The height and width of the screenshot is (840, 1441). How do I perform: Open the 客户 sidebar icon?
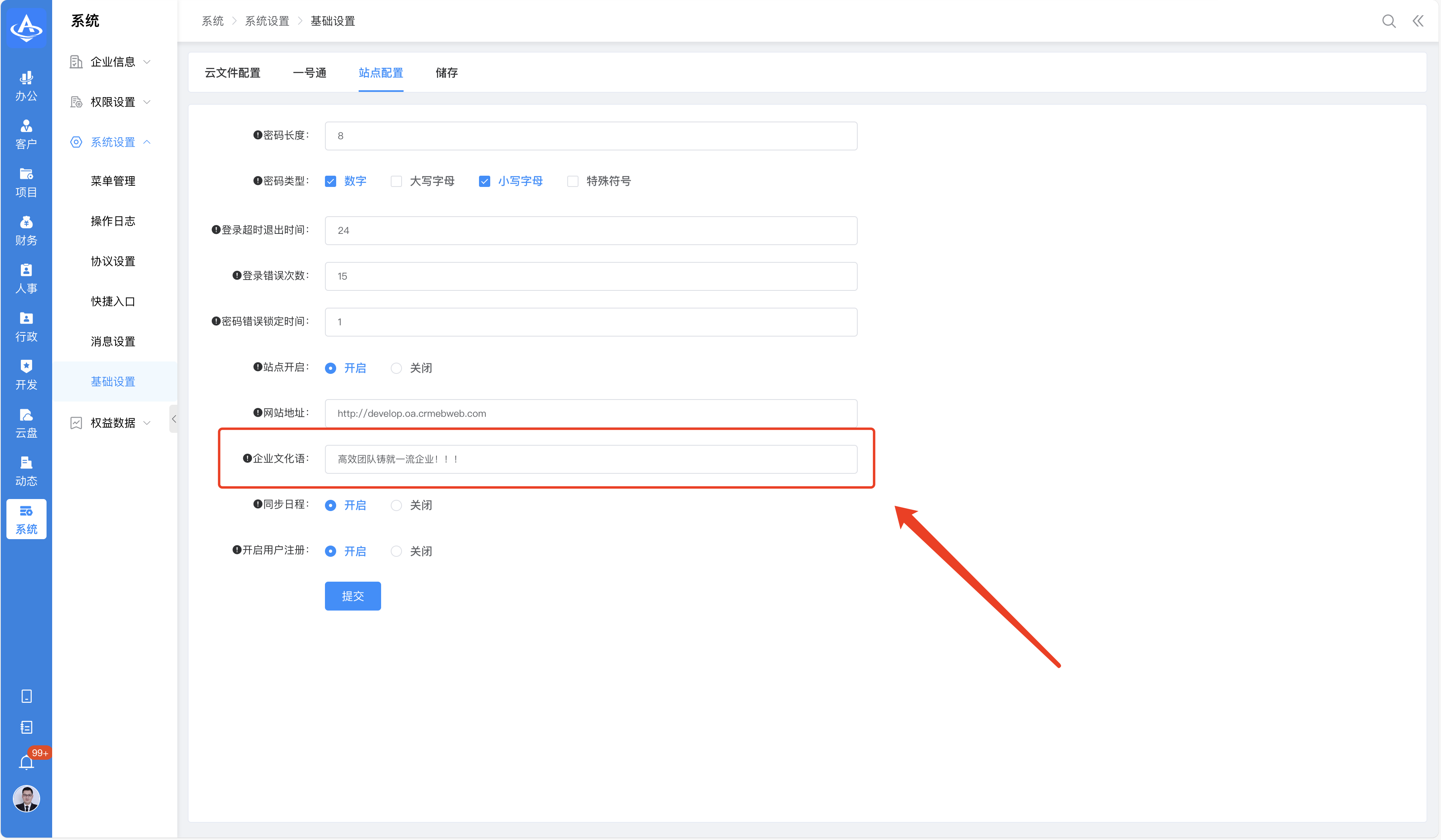point(26,134)
